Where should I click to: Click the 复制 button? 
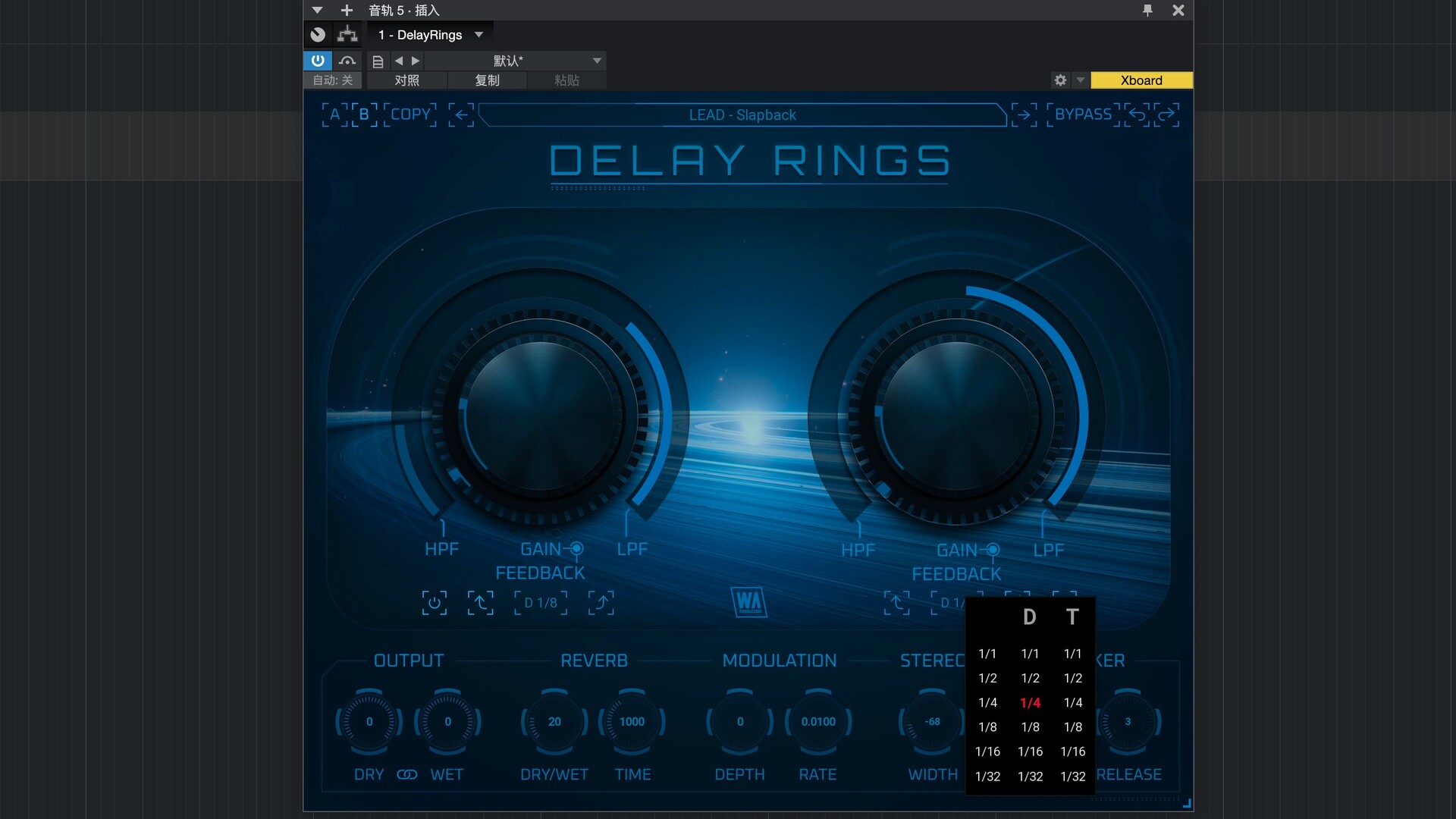(x=487, y=80)
